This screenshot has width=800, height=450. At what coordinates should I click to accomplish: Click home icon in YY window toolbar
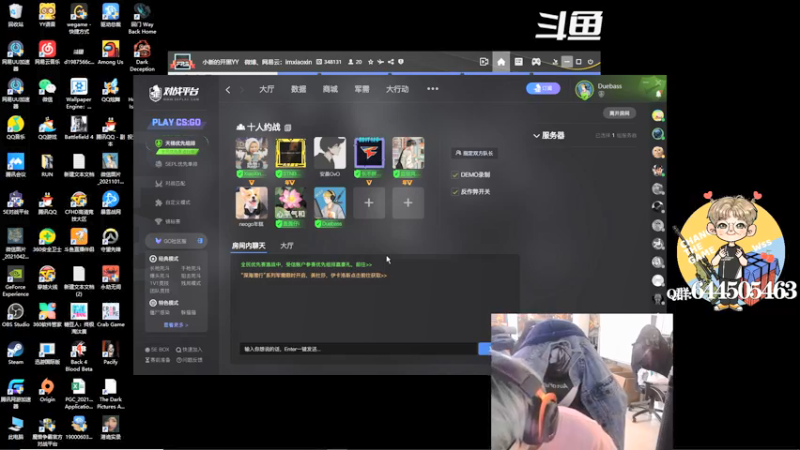click(501, 62)
